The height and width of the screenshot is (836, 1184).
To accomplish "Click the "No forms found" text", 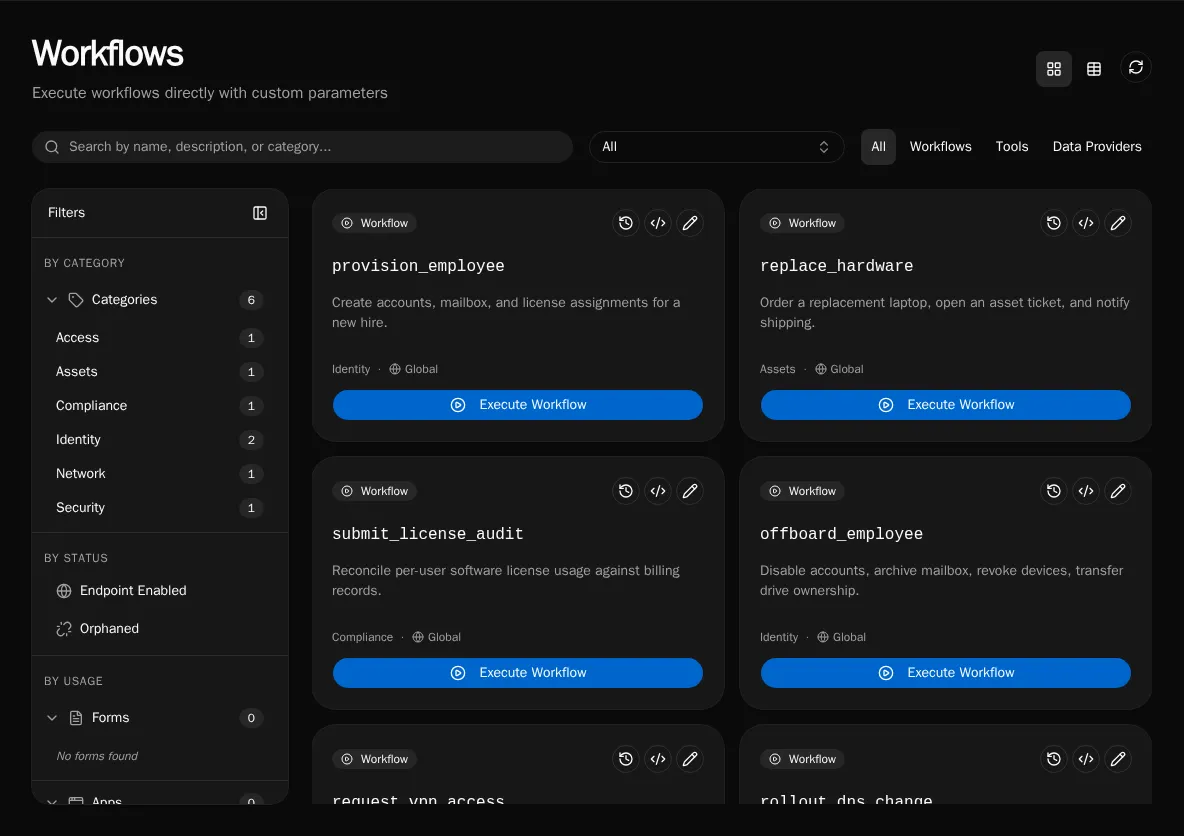I will [97, 756].
